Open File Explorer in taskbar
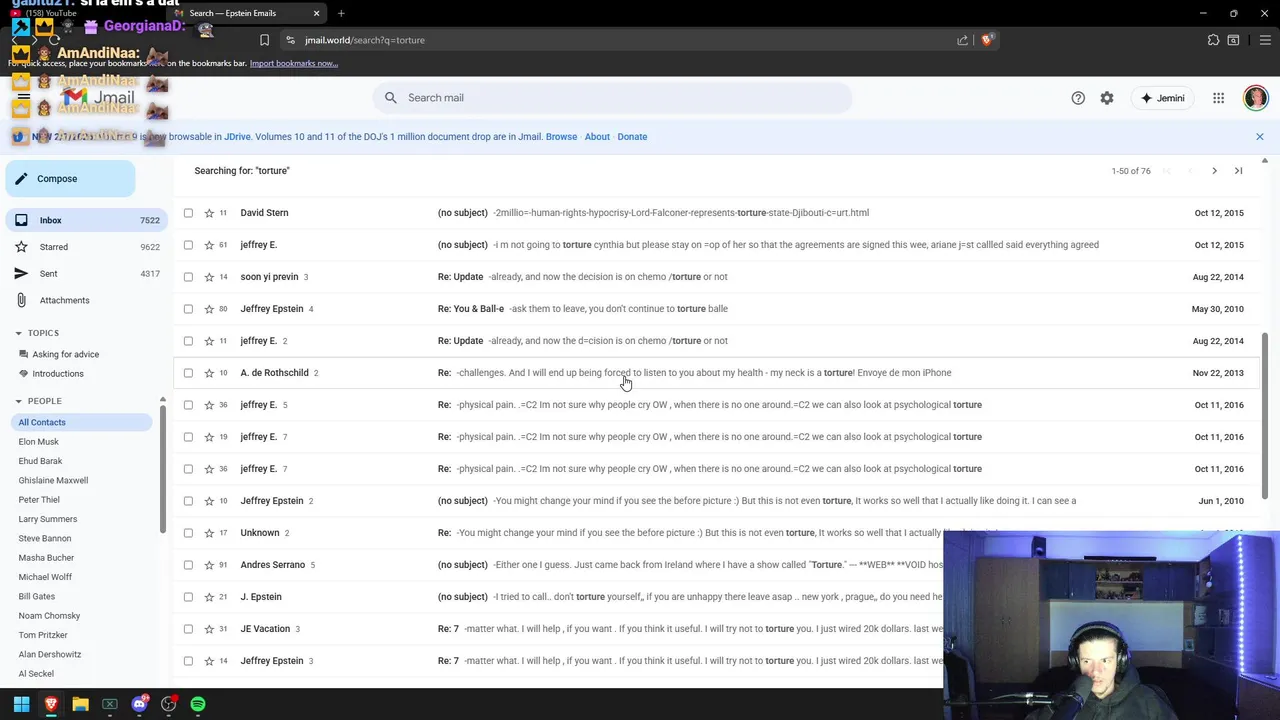The image size is (1280, 720). coord(80,704)
